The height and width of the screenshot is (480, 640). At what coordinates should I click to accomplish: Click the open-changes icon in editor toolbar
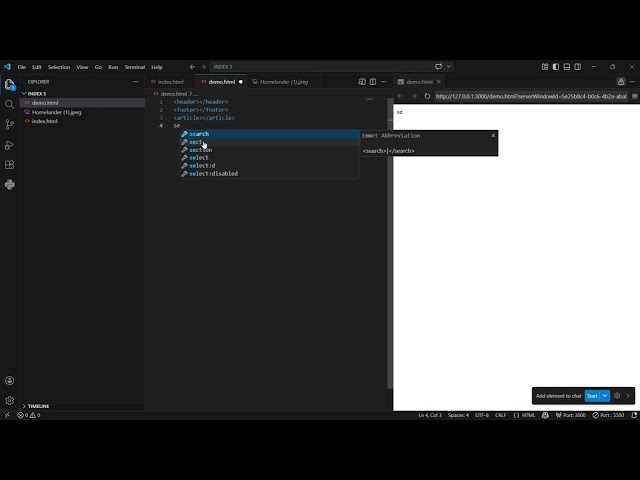(362, 82)
